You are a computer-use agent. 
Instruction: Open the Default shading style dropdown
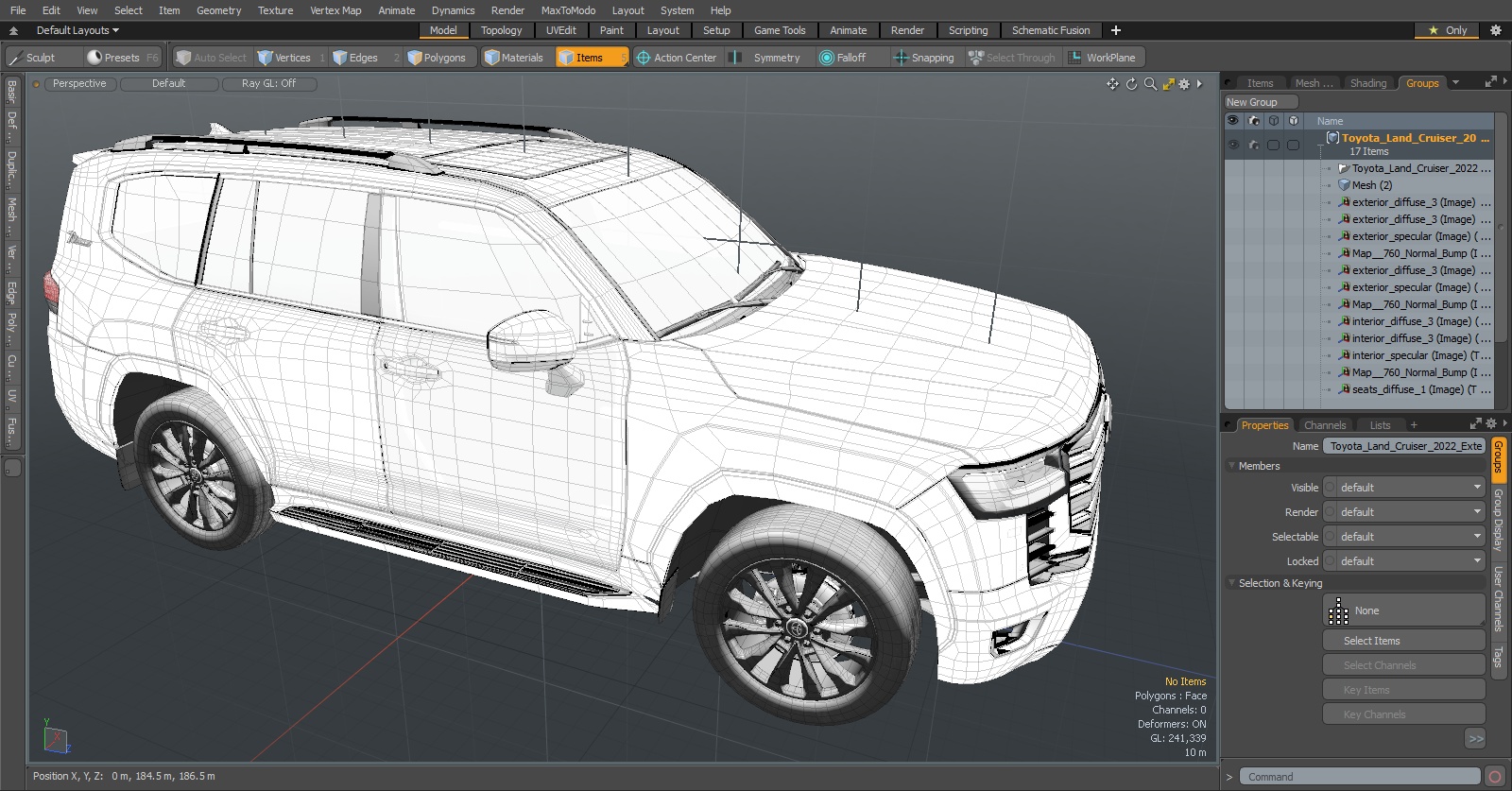click(x=168, y=84)
